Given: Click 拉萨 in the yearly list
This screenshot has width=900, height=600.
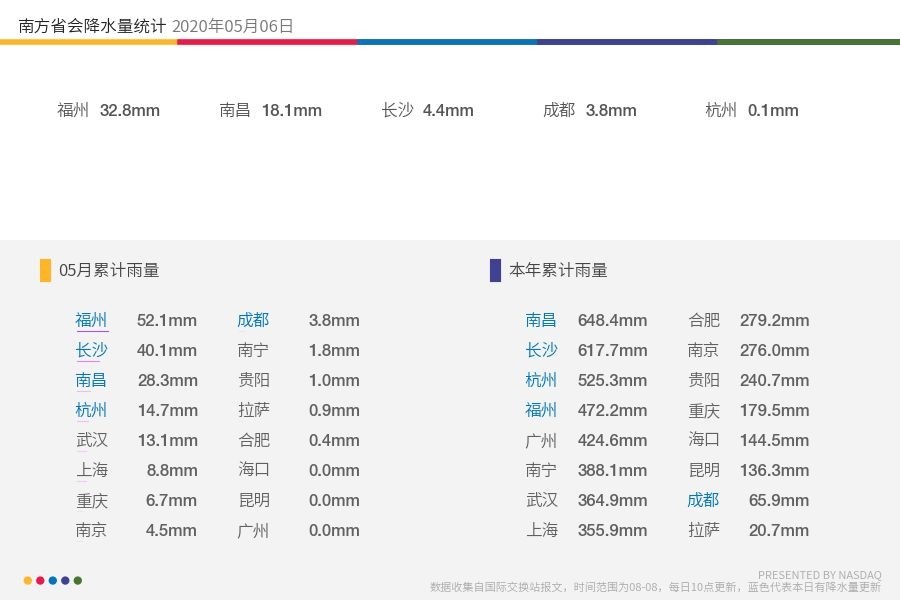Looking at the screenshot, I should [x=704, y=530].
